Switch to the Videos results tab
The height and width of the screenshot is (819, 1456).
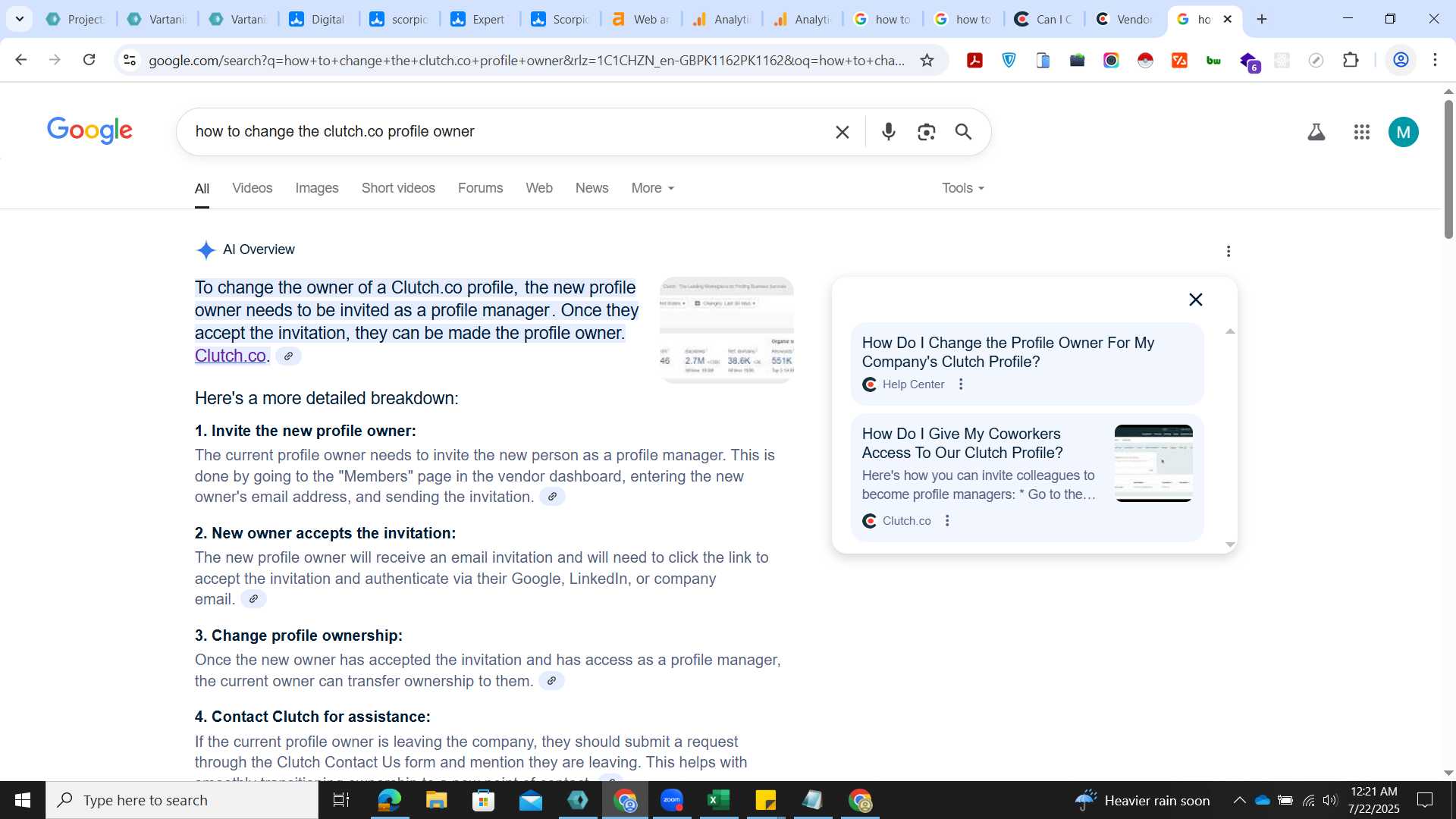tap(252, 188)
